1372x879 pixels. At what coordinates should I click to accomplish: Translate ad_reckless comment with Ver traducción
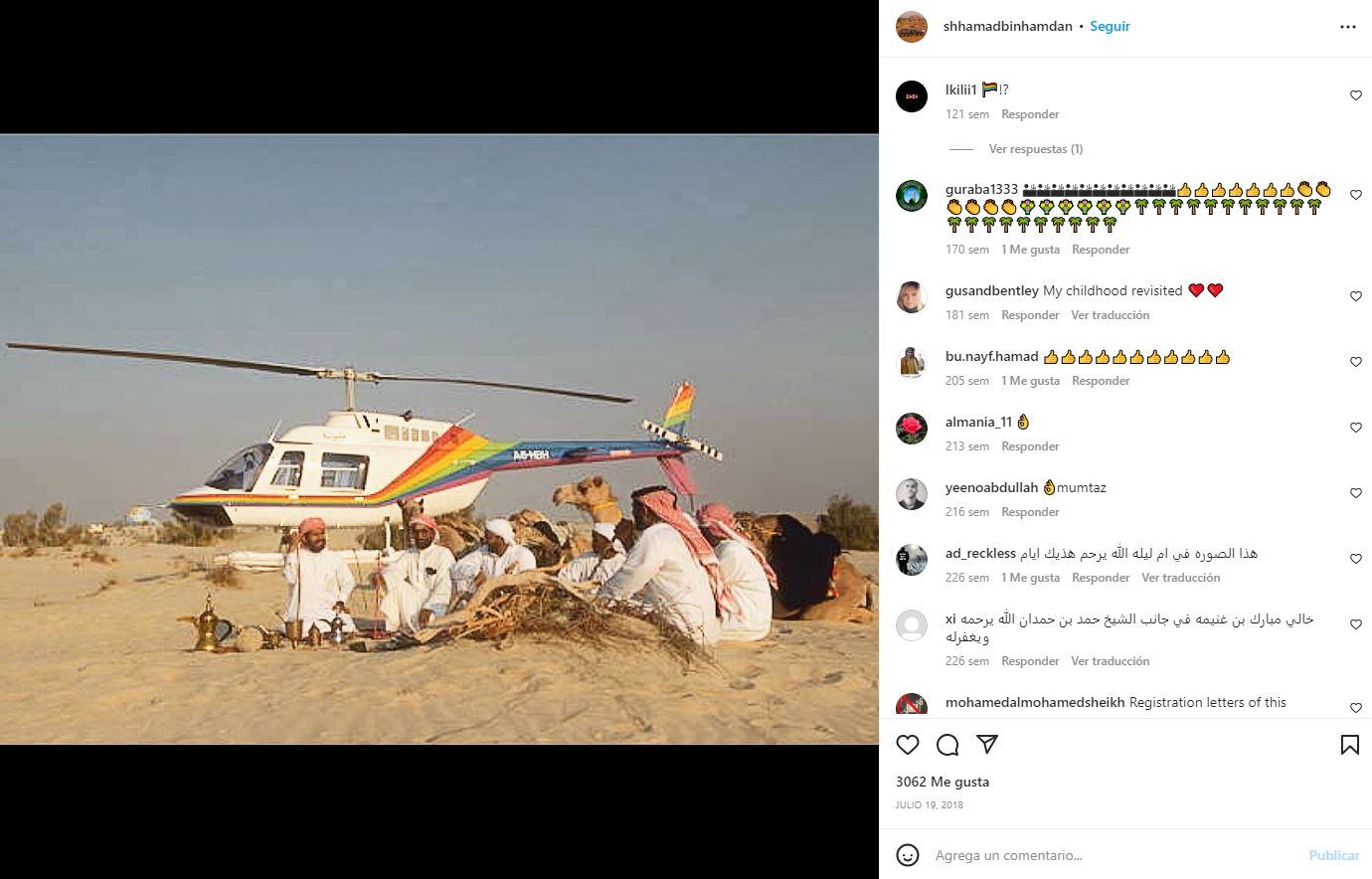click(1180, 578)
